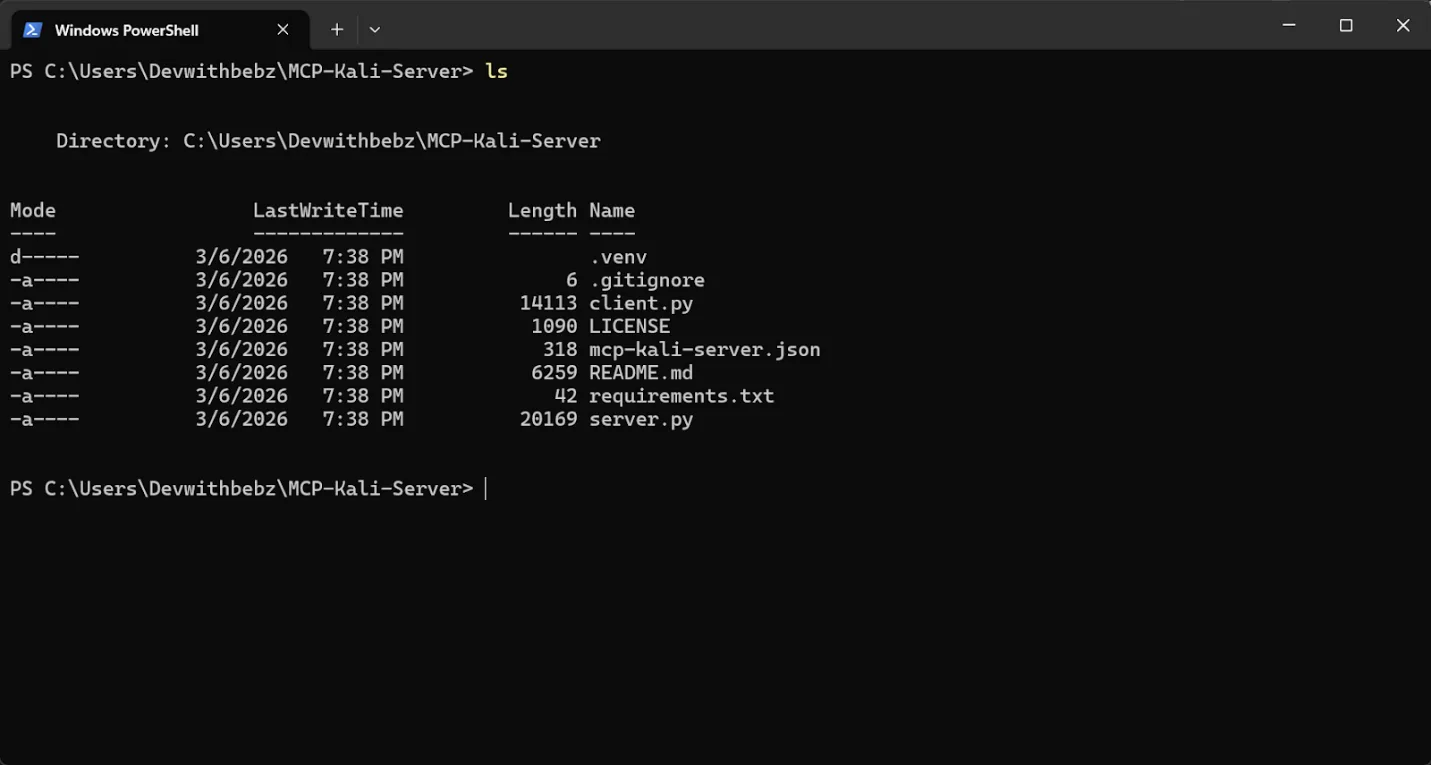The width and height of the screenshot is (1431, 765).
Task: Click the Length column header text
Action: click(542, 210)
